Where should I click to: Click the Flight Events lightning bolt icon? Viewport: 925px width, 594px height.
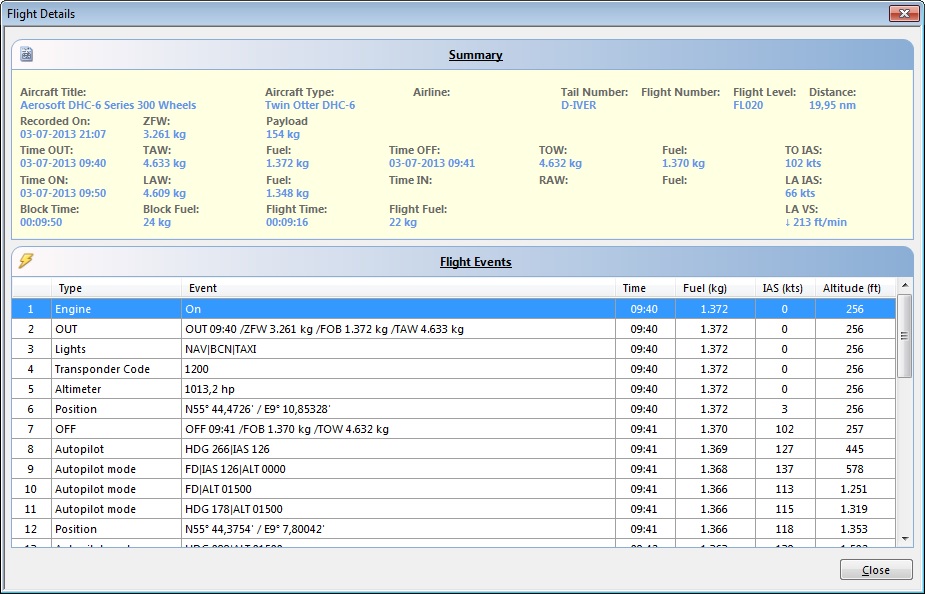pos(26,260)
